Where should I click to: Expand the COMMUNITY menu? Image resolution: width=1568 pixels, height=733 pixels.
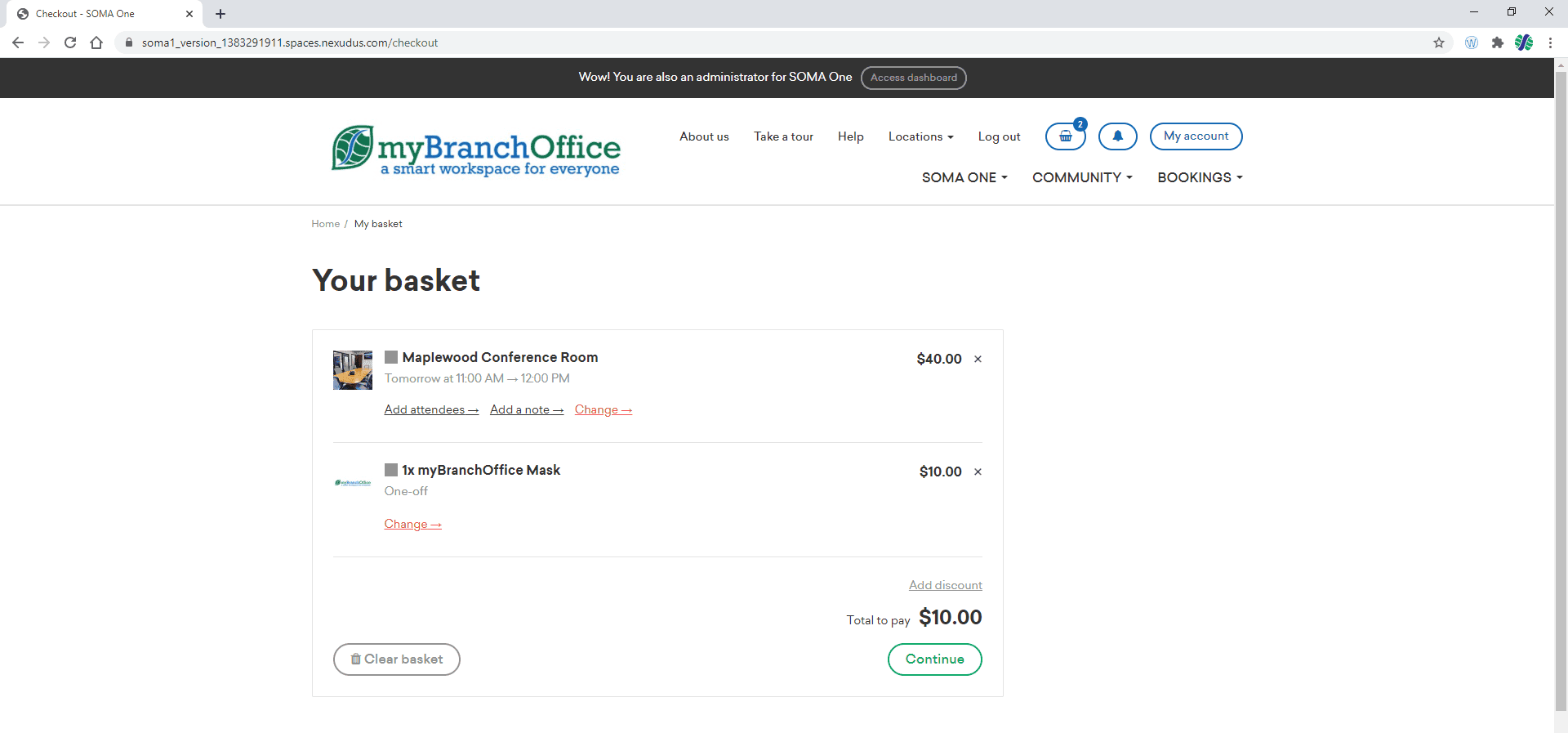[x=1082, y=177]
